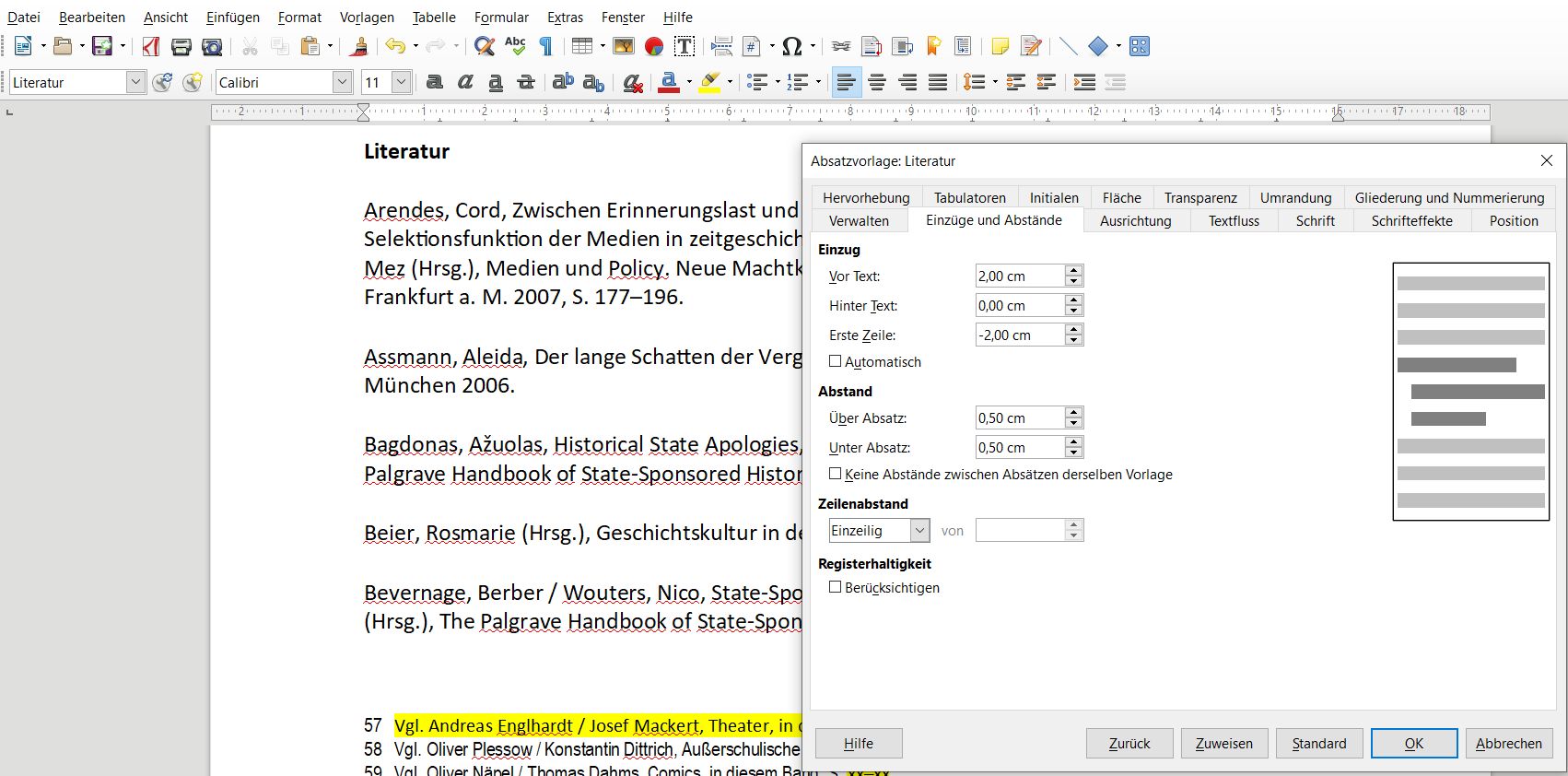Click the Clone Formatting paintbrush icon
Viewport: 1568px width, 776px height.
click(x=360, y=46)
